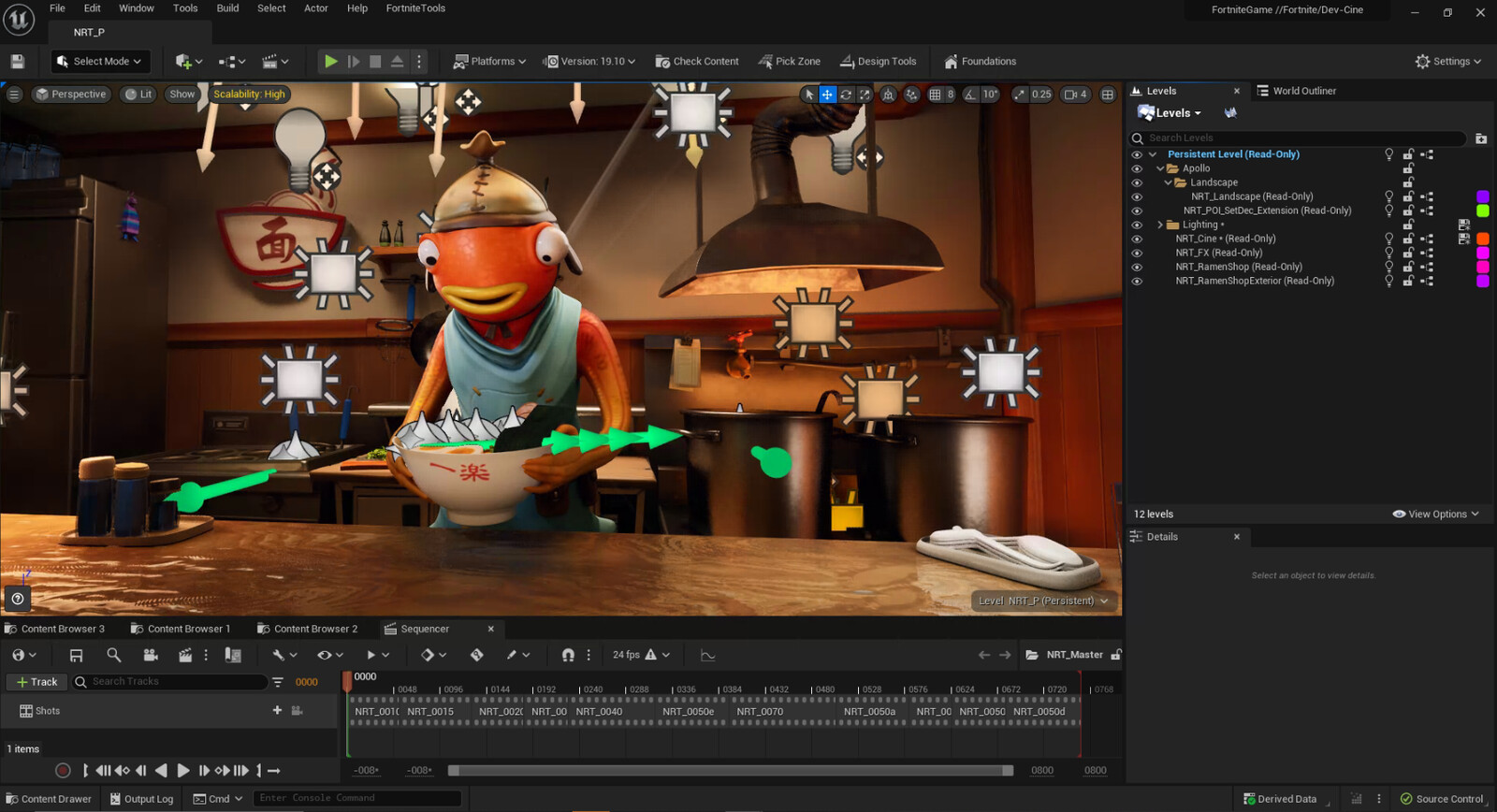Open the Sequencer track filter icon

pyautogui.click(x=278, y=682)
